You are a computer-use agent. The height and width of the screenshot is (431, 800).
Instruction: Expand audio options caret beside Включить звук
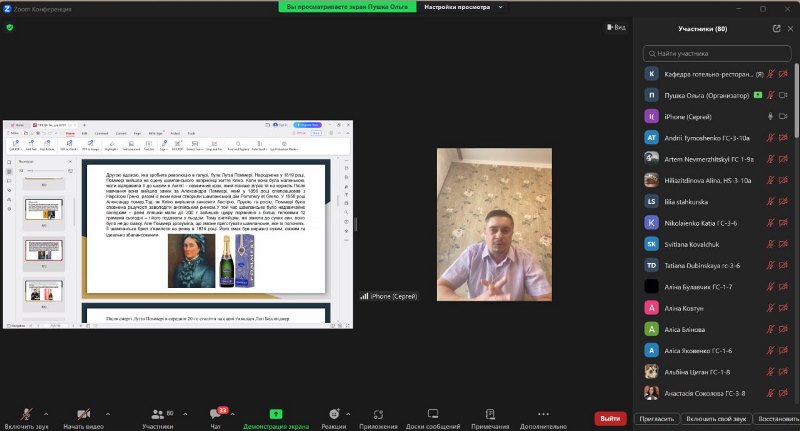click(46, 414)
